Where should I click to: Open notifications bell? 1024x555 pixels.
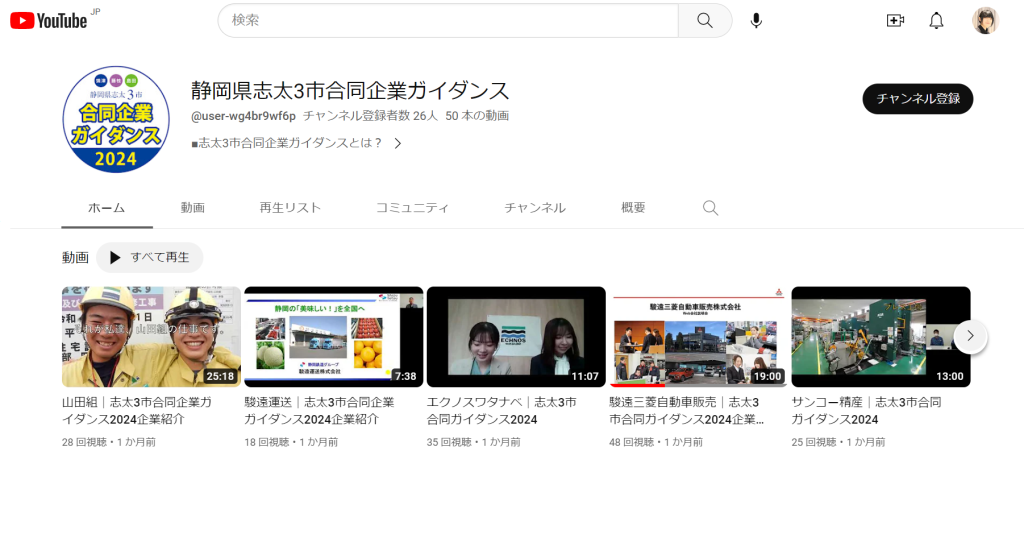936,21
